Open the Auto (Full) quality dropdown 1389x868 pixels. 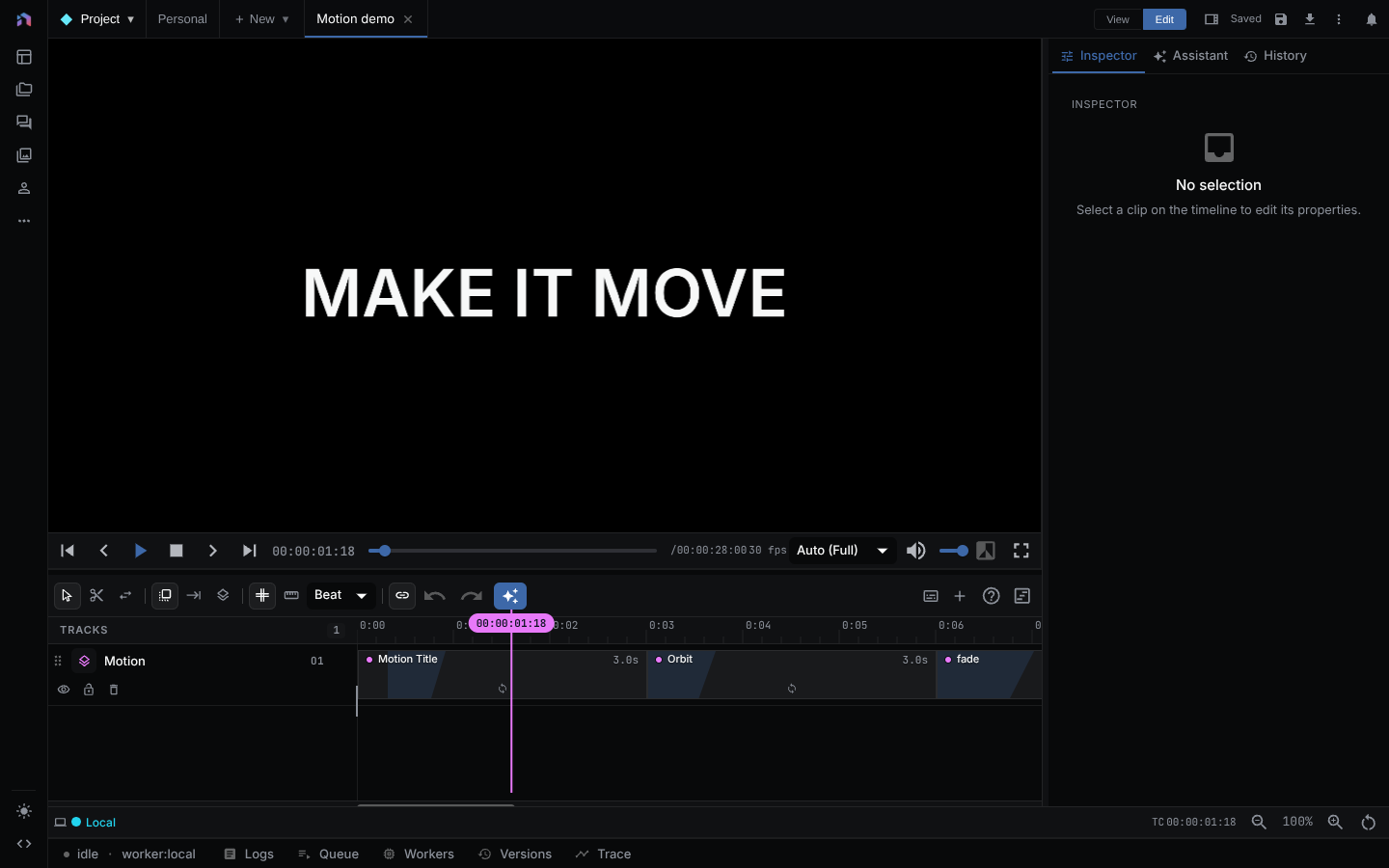(x=843, y=551)
